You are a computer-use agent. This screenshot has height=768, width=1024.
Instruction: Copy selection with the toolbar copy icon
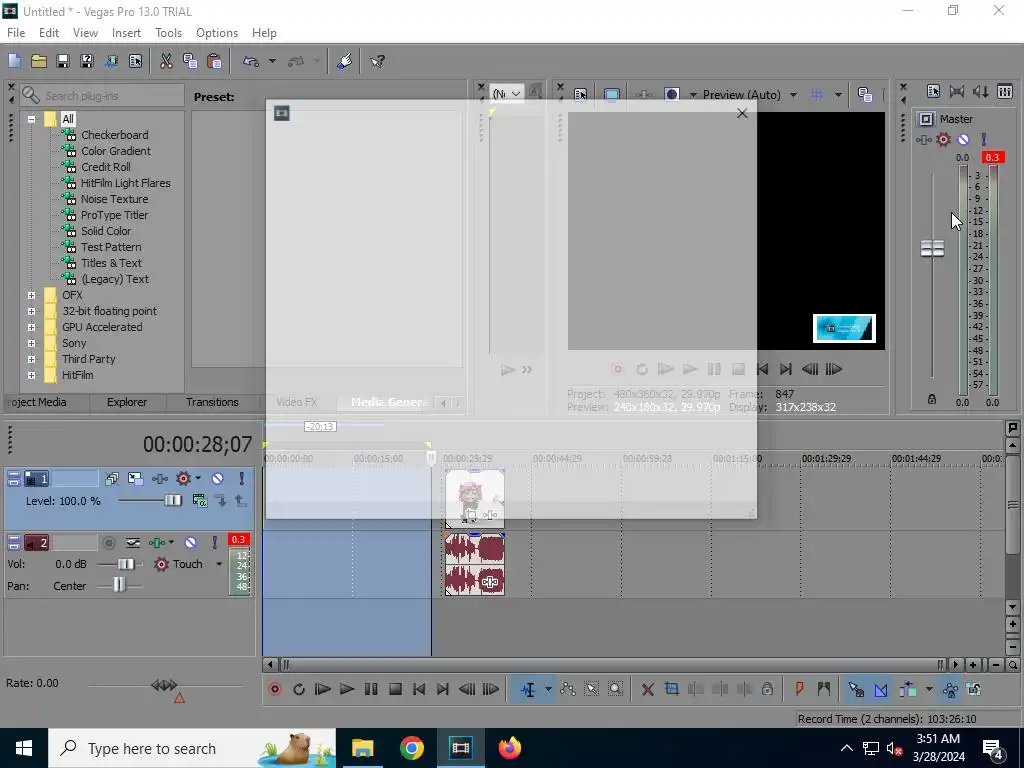190,61
